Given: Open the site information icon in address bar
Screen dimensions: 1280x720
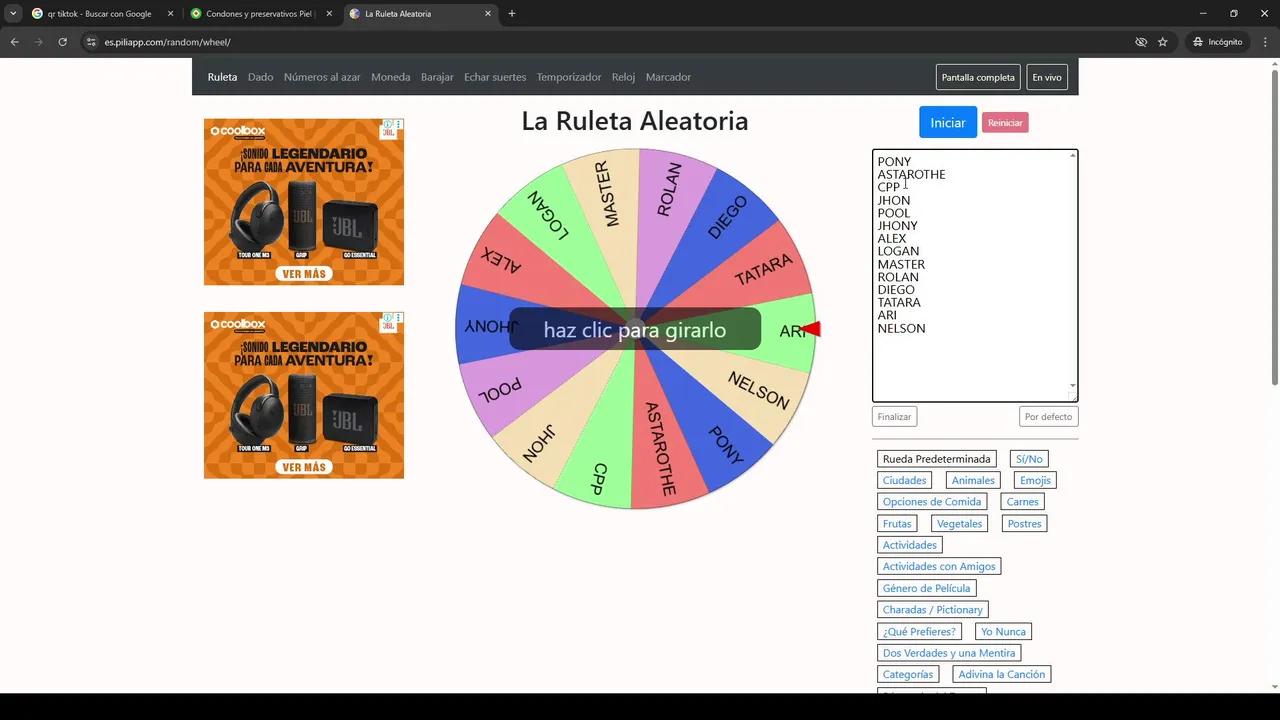Looking at the screenshot, I should tap(90, 42).
